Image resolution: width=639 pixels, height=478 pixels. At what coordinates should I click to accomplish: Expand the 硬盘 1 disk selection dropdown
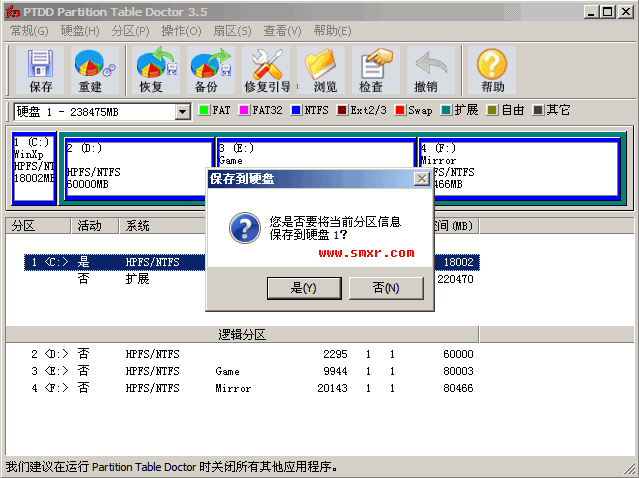pyautogui.click(x=182, y=111)
